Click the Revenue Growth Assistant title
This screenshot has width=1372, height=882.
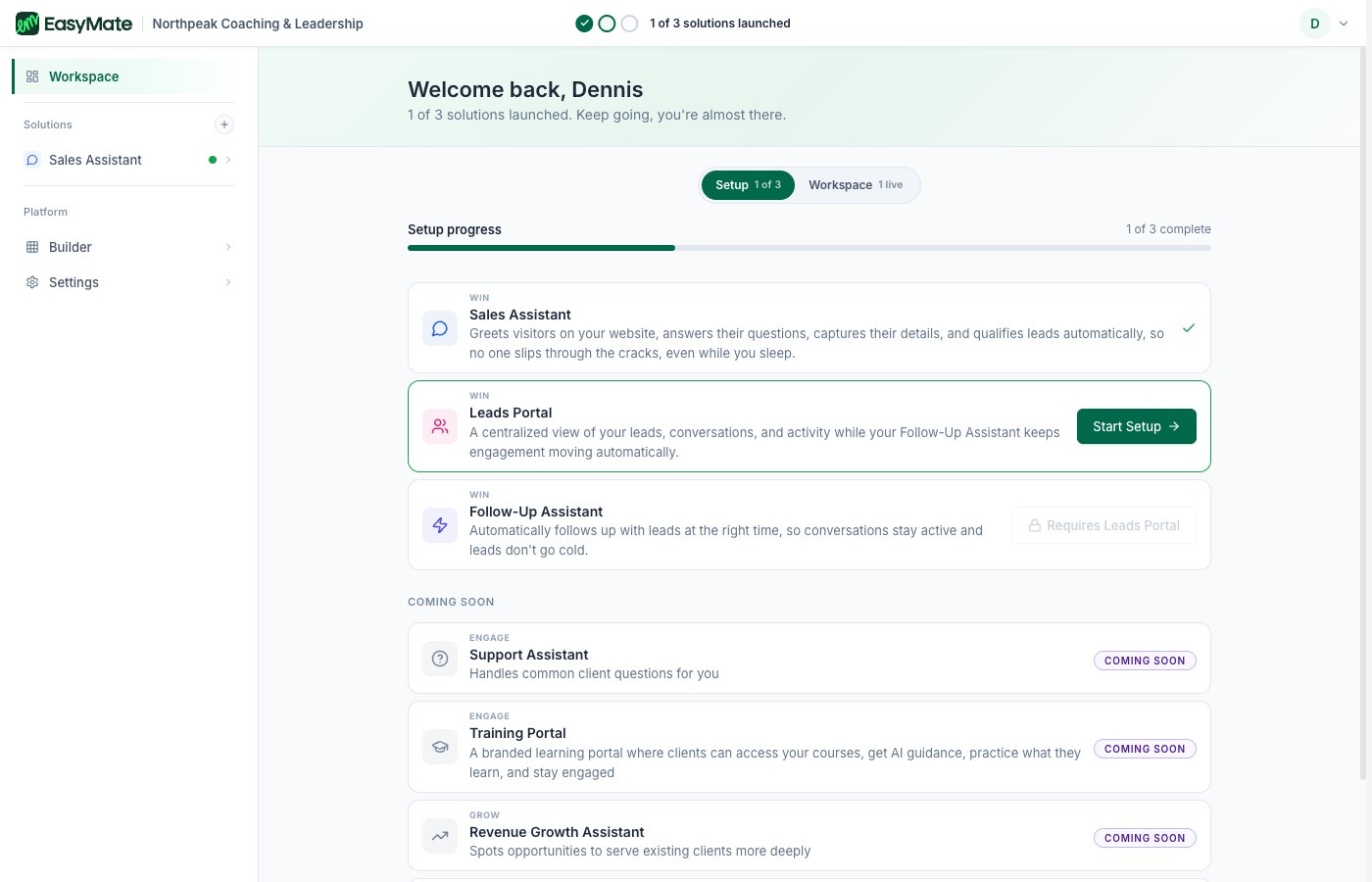coord(557,832)
